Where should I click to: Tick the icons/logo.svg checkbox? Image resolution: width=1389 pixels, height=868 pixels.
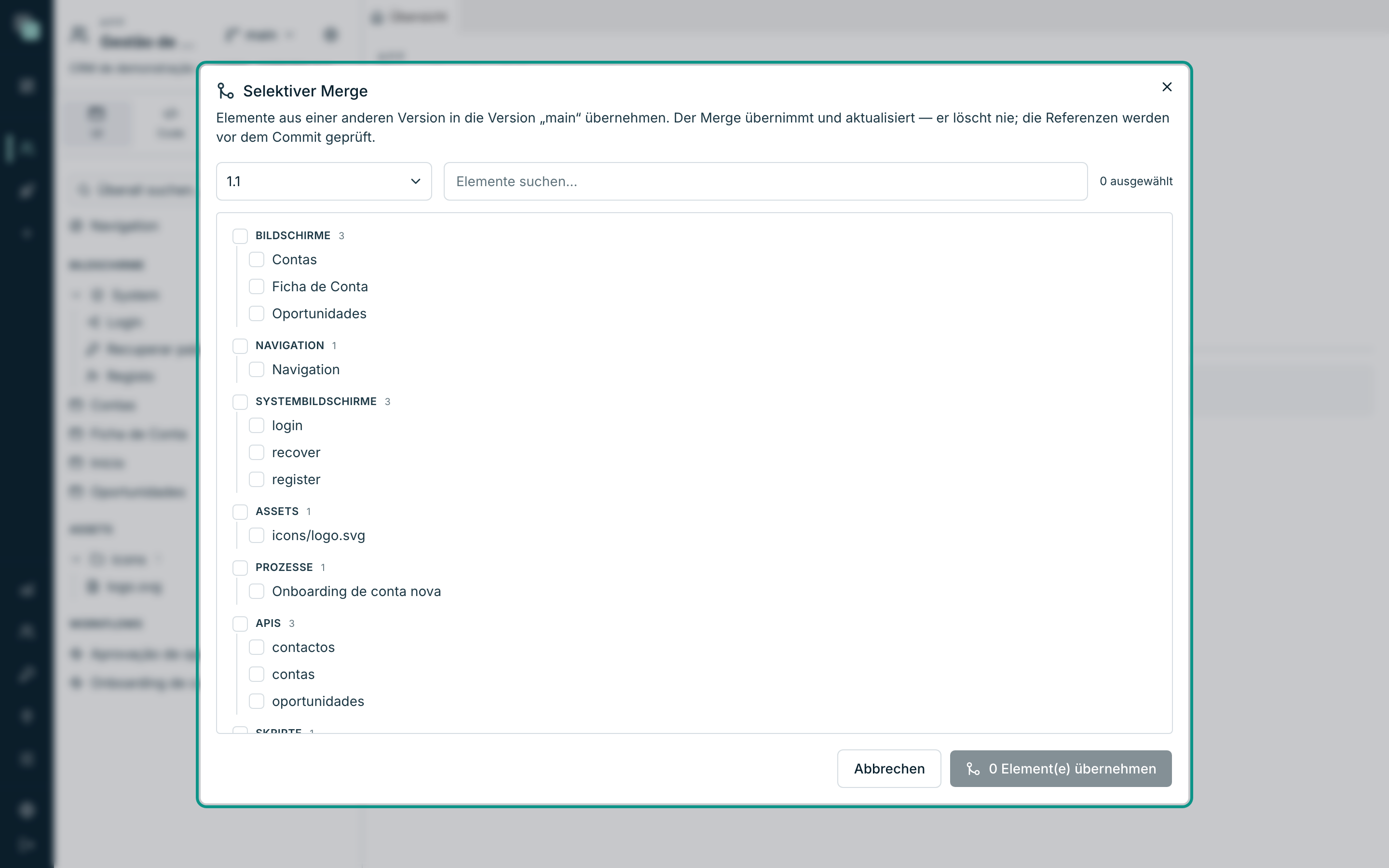(257, 536)
